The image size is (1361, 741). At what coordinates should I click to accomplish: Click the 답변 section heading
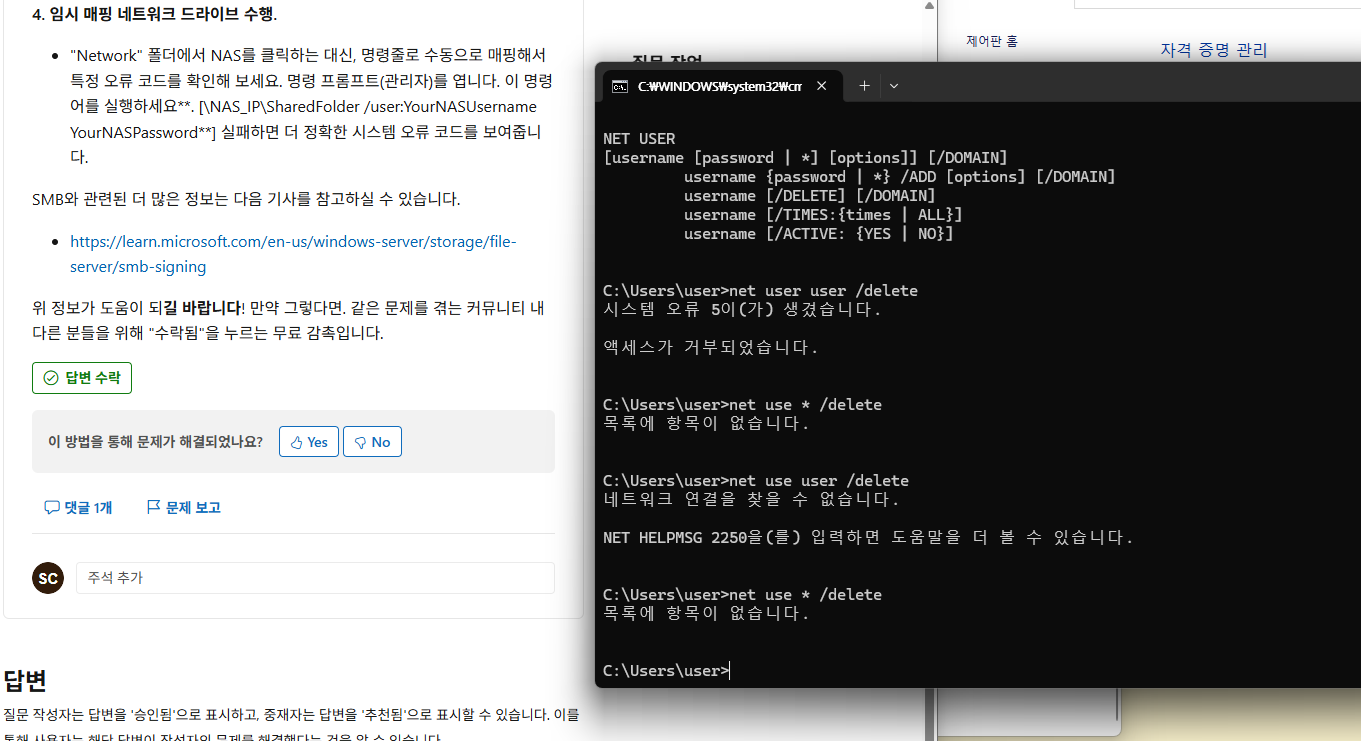point(25,681)
